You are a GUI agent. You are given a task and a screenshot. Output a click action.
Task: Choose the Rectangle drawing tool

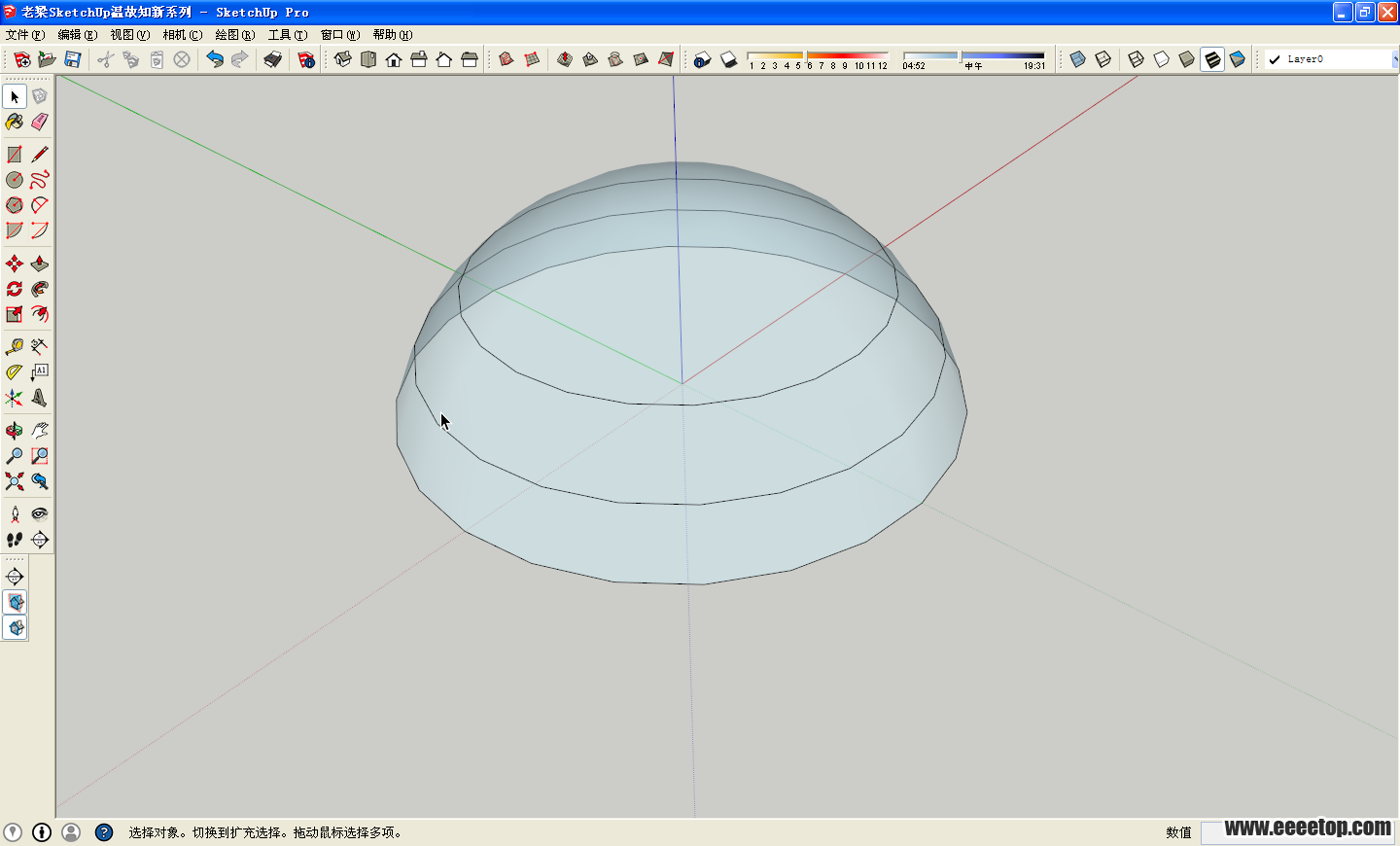(x=15, y=155)
